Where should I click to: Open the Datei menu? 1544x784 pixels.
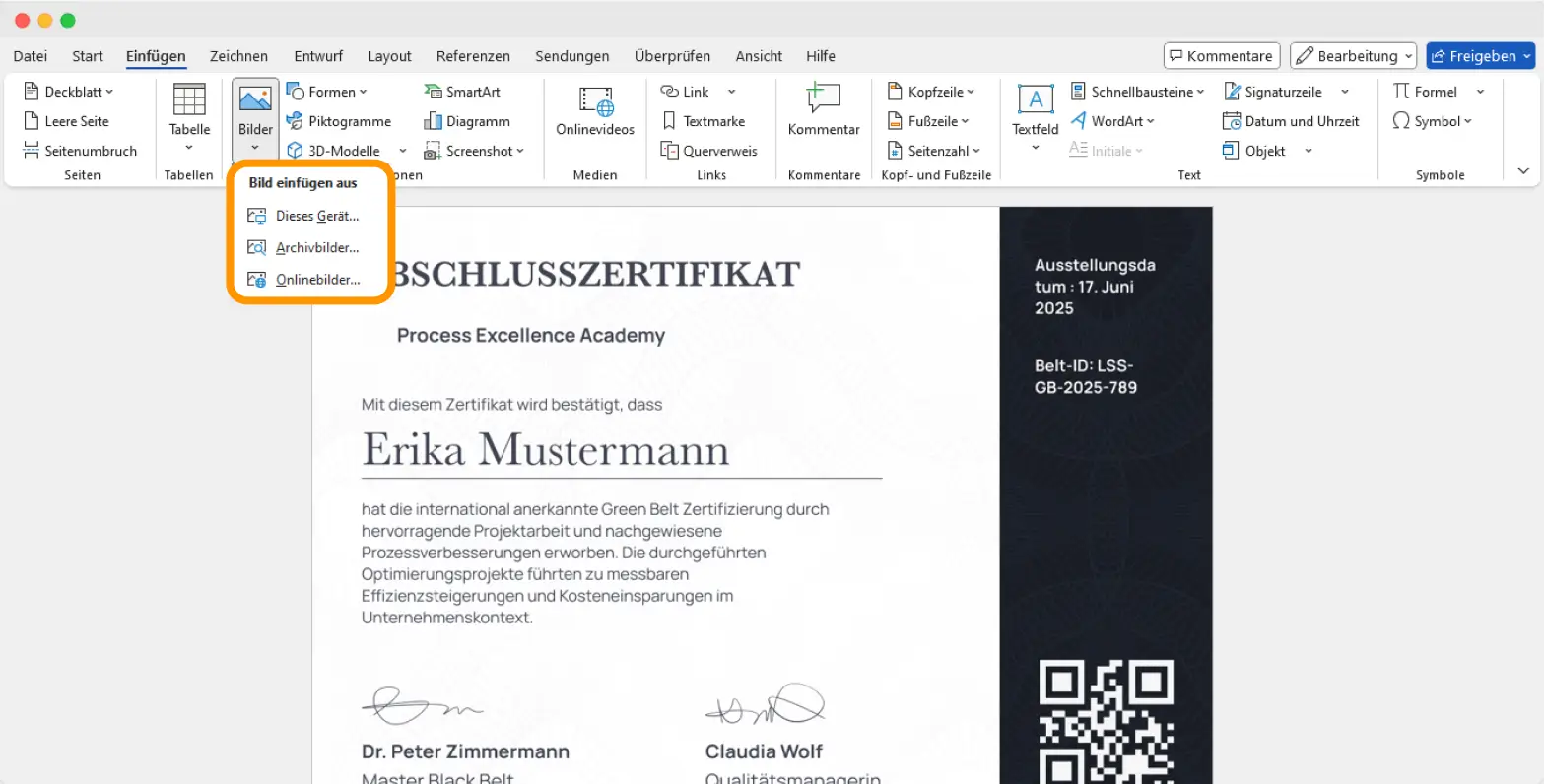pyautogui.click(x=31, y=56)
